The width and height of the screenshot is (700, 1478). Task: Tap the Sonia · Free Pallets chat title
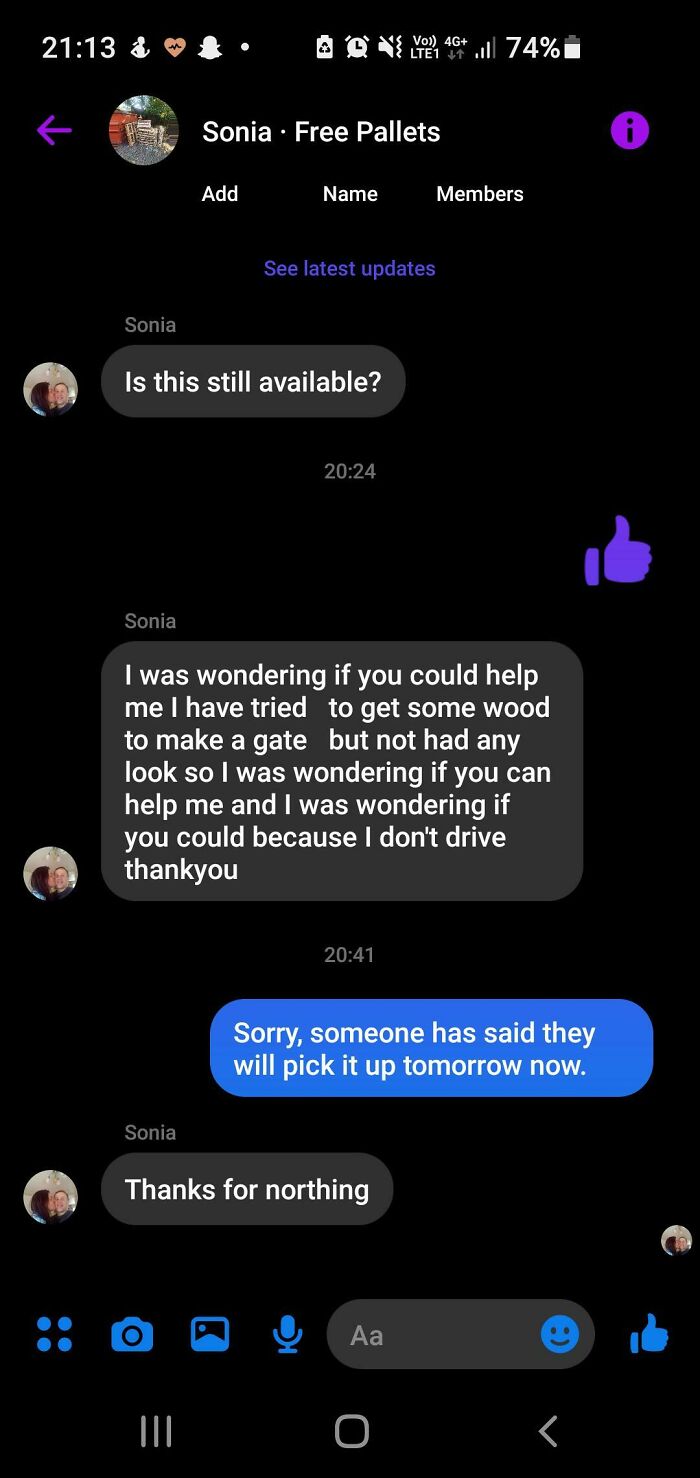320,131
